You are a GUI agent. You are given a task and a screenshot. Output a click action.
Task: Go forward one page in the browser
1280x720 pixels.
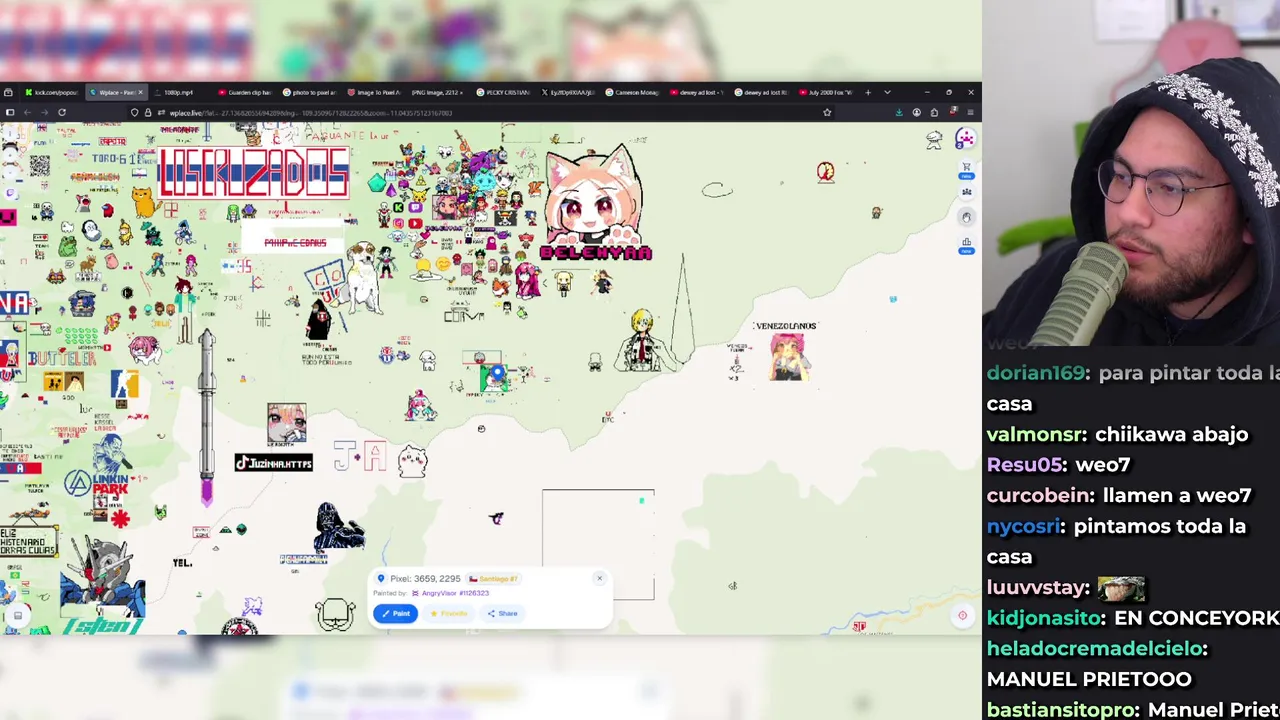(x=44, y=112)
